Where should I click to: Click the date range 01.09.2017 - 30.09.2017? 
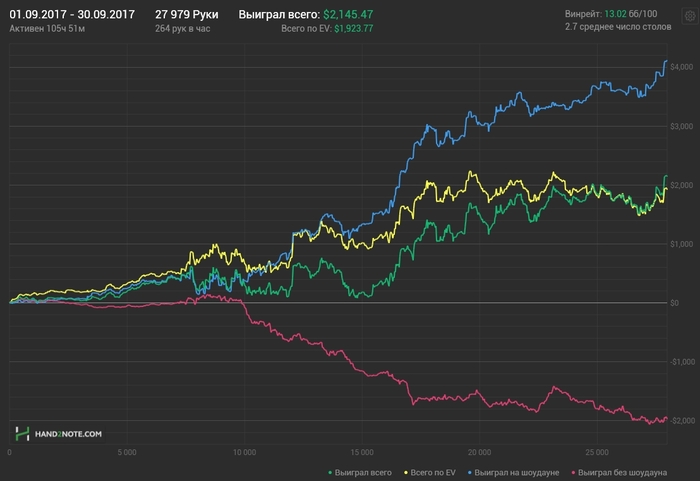pos(72,16)
